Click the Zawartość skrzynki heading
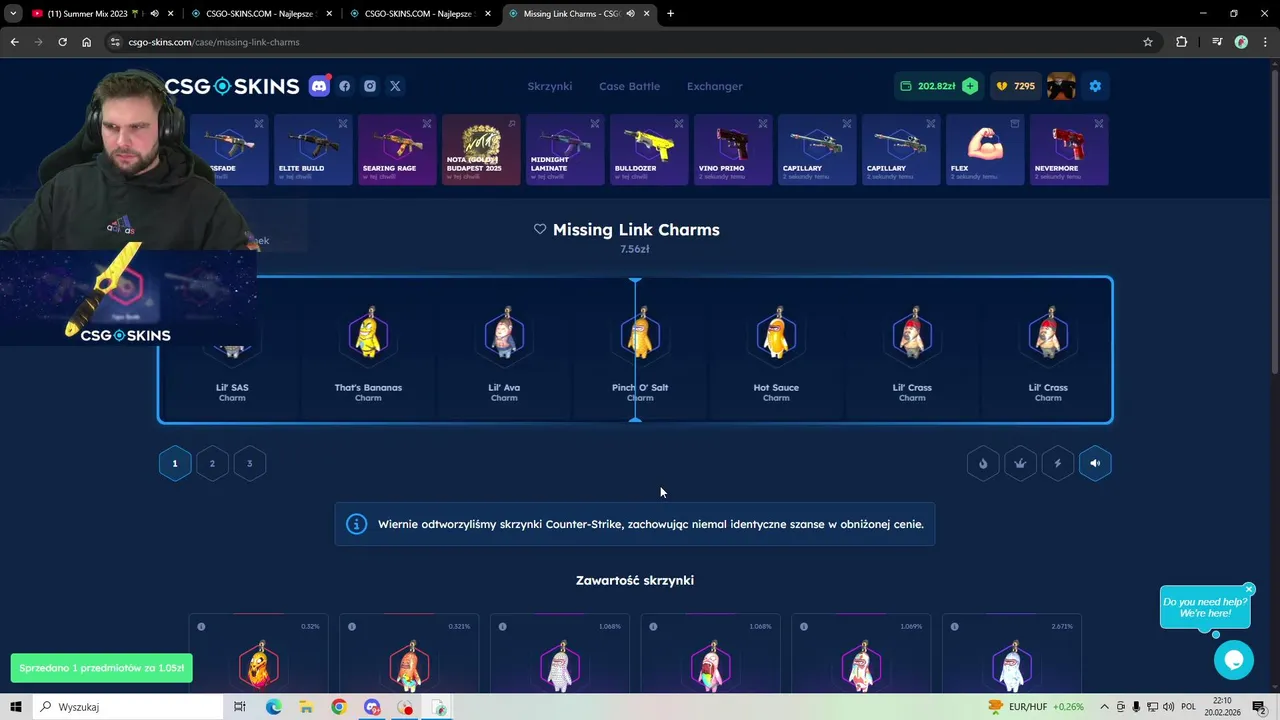Screen dimensions: 1280x720 (635, 580)
